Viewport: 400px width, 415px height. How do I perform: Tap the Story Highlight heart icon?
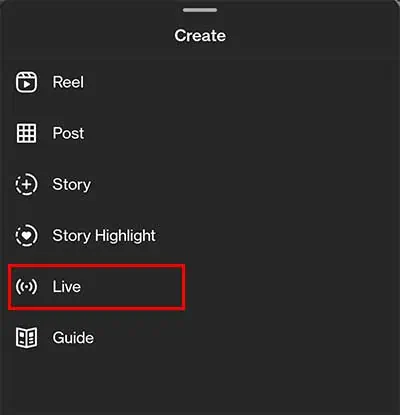[x=26, y=235]
